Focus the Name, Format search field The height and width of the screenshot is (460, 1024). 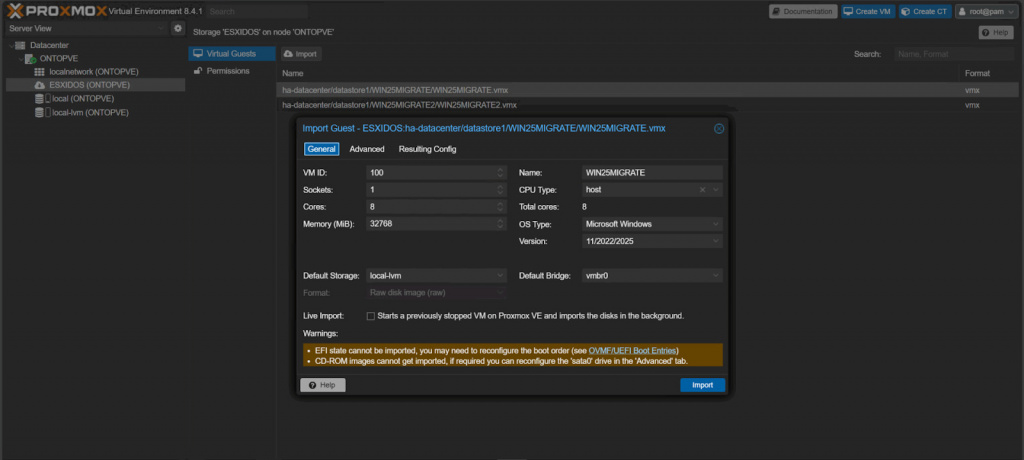pos(953,54)
